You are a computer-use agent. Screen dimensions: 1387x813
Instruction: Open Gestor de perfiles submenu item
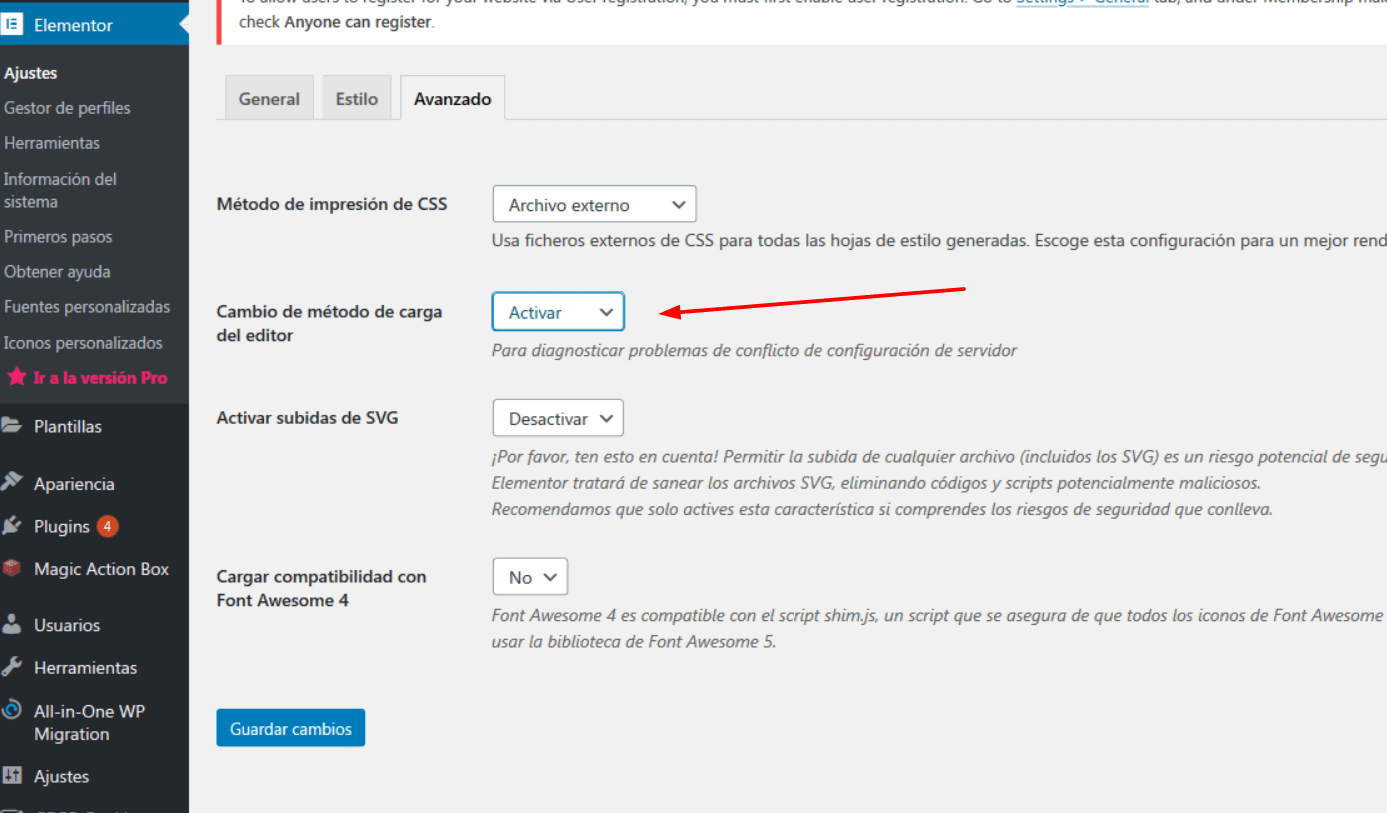(67, 108)
